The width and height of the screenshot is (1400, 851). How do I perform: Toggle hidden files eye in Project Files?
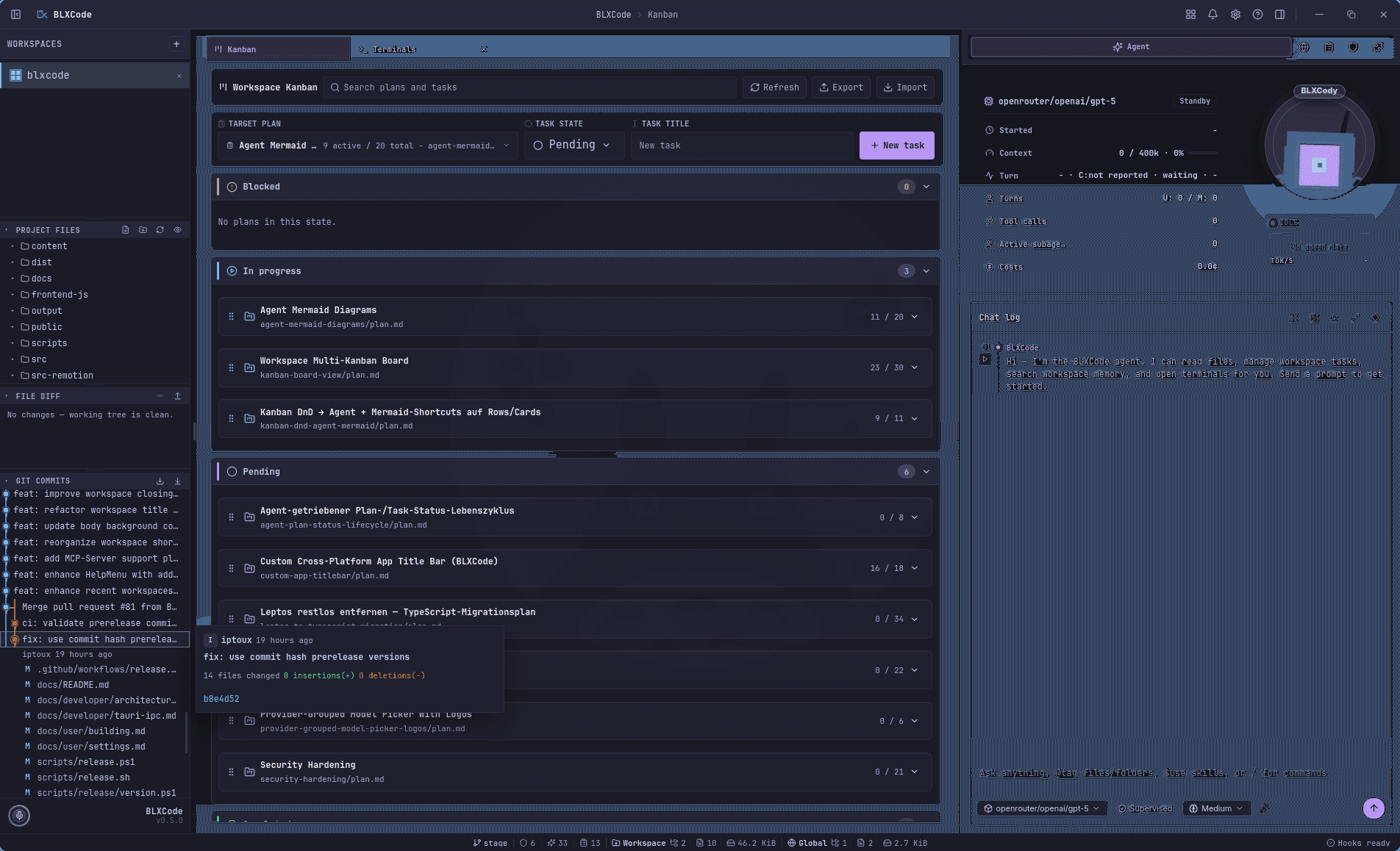pos(177,230)
